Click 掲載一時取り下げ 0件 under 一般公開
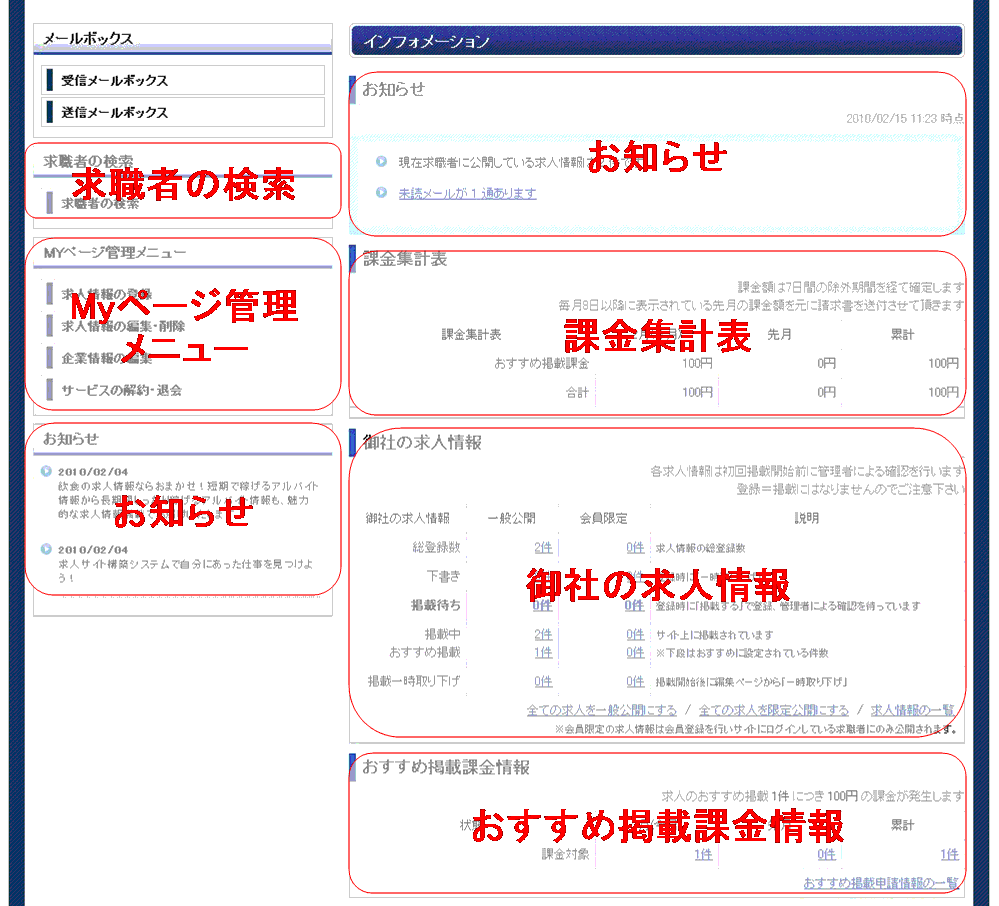 [x=543, y=682]
